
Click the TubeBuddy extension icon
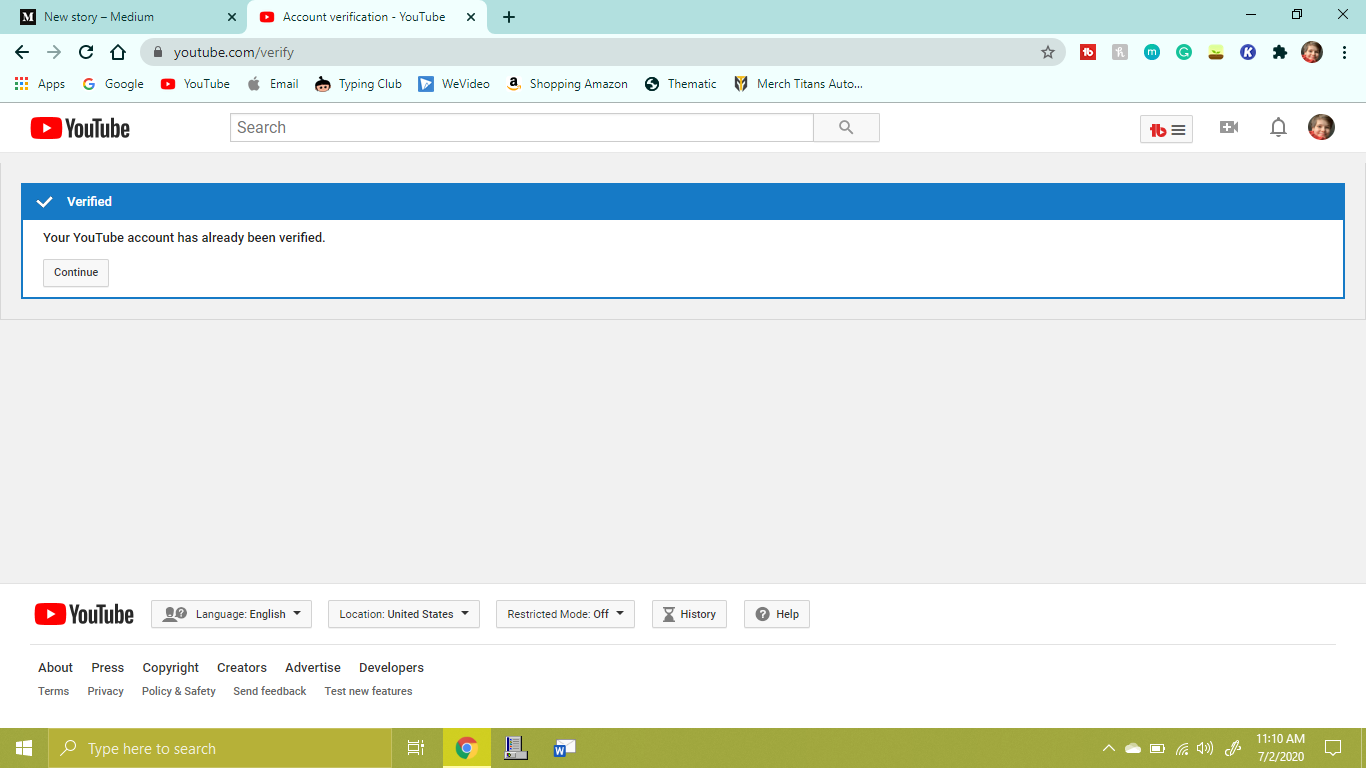coord(1088,52)
